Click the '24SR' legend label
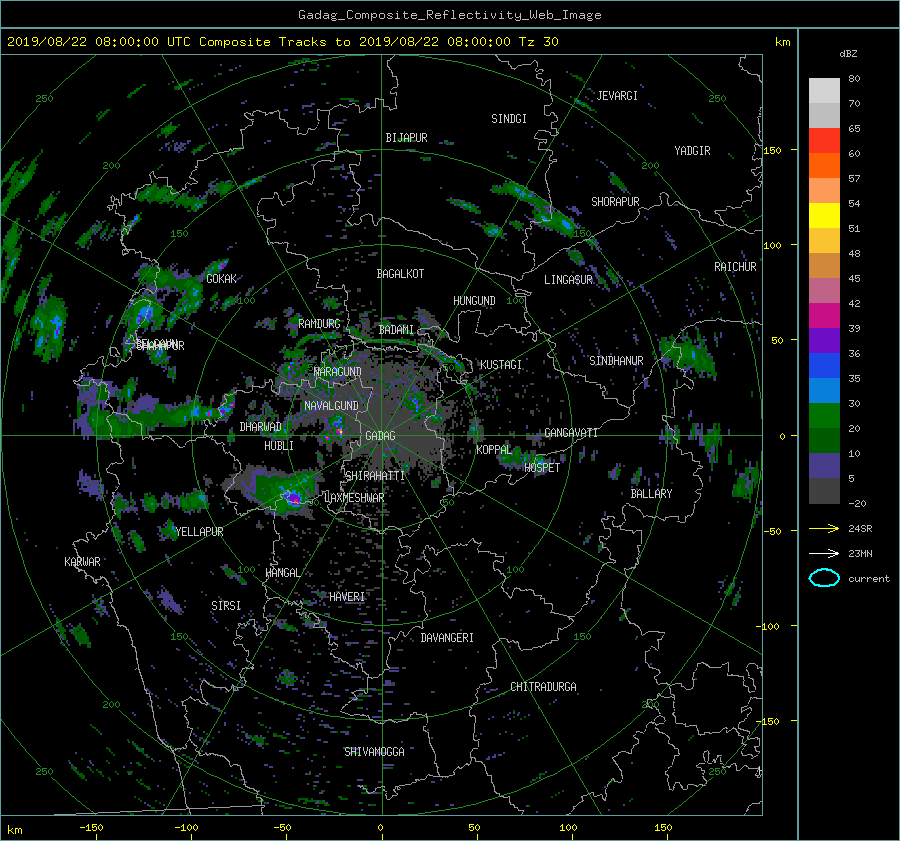The width and height of the screenshot is (900, 841). (x=860, y=529)
